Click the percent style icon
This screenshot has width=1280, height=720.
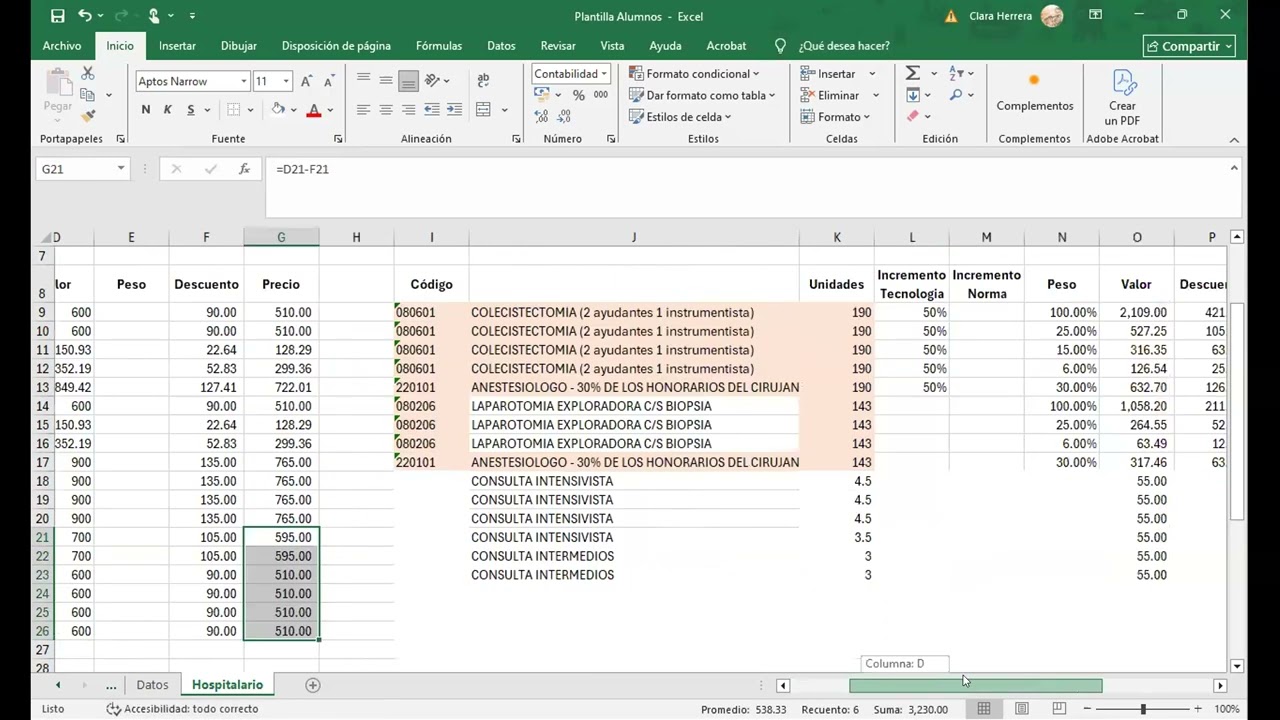tap(578, 95)
